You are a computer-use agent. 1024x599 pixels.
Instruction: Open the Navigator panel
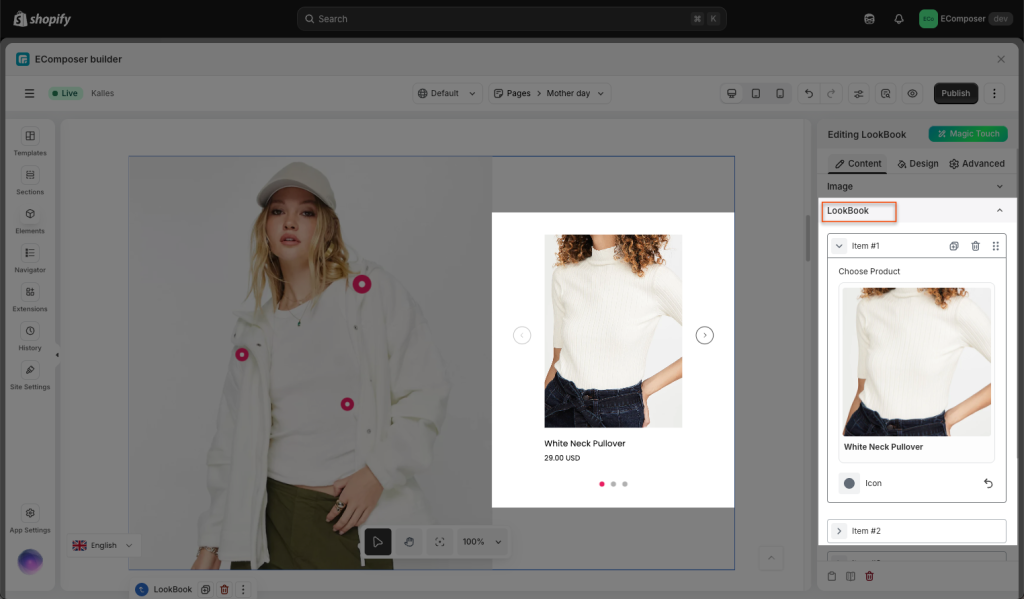click(x=30, y=258)
